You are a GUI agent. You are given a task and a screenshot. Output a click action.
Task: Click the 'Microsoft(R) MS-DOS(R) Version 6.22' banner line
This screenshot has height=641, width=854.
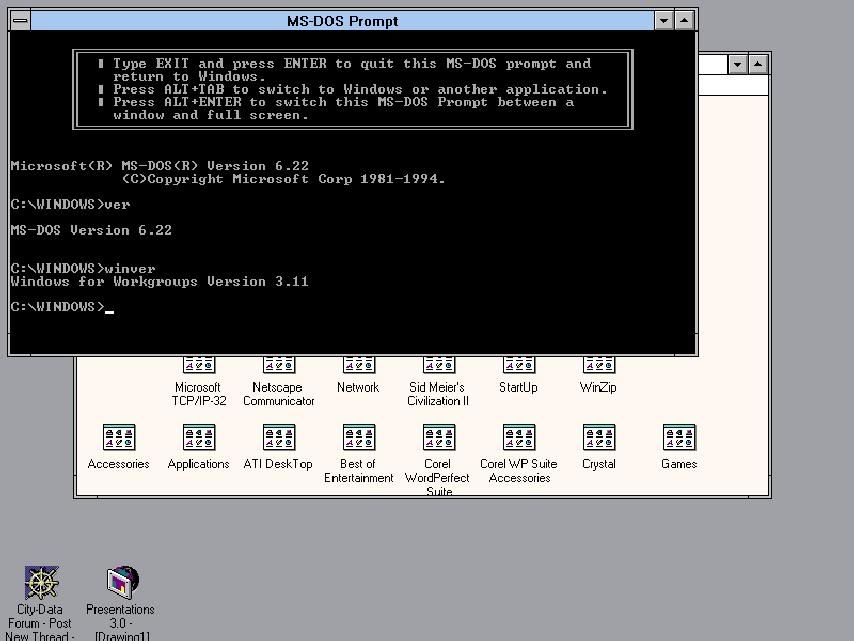point(160,166)
